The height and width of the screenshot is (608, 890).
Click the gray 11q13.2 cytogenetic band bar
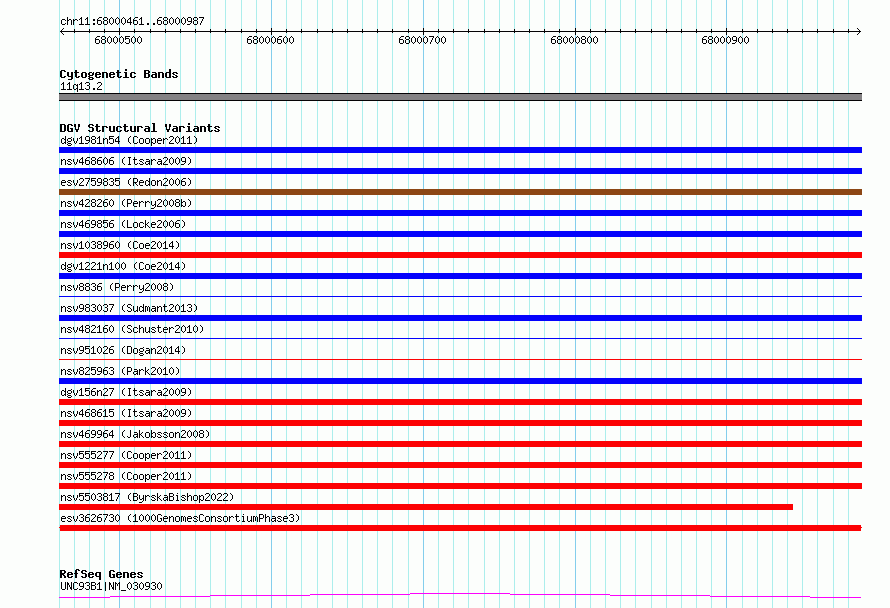[460, 97]
